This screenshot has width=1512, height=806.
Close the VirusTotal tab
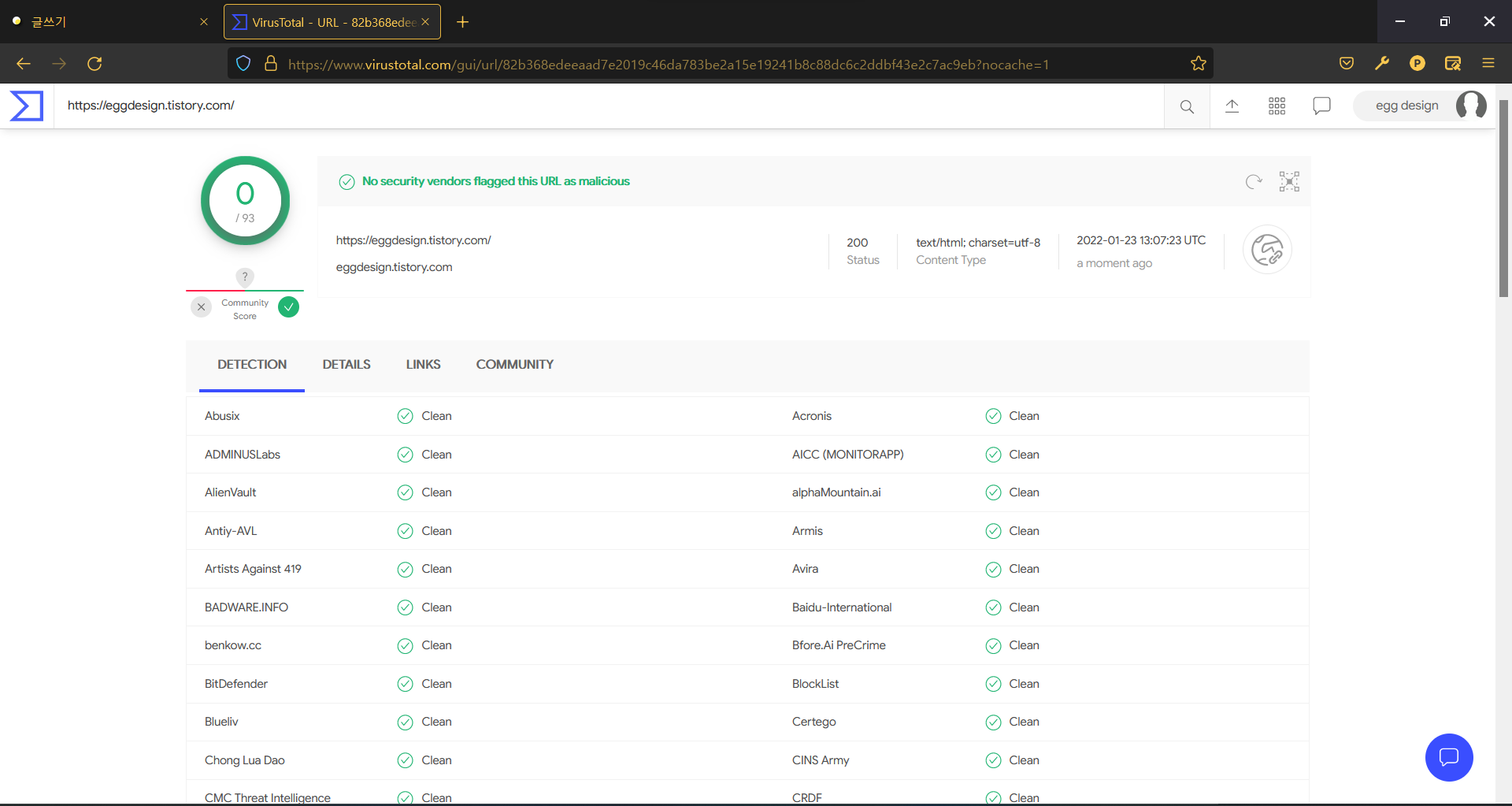(x=425, y=22)
